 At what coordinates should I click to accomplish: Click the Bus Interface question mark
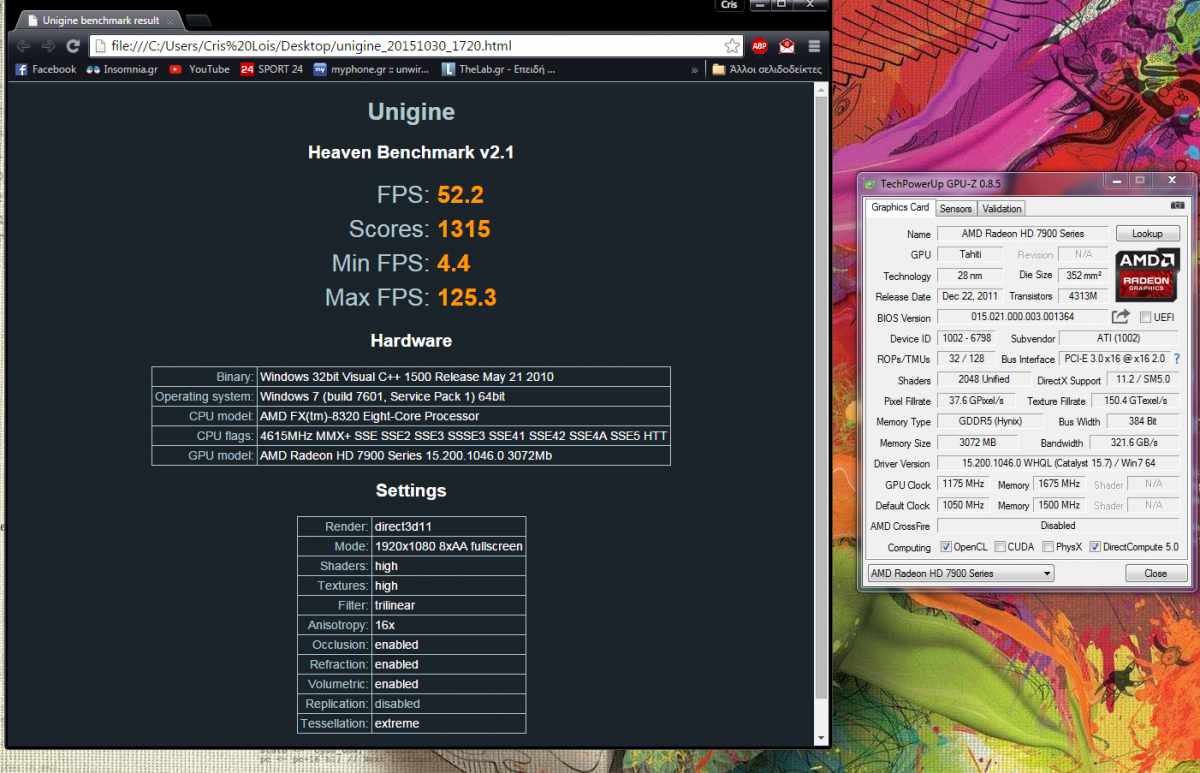(1177, 359)
